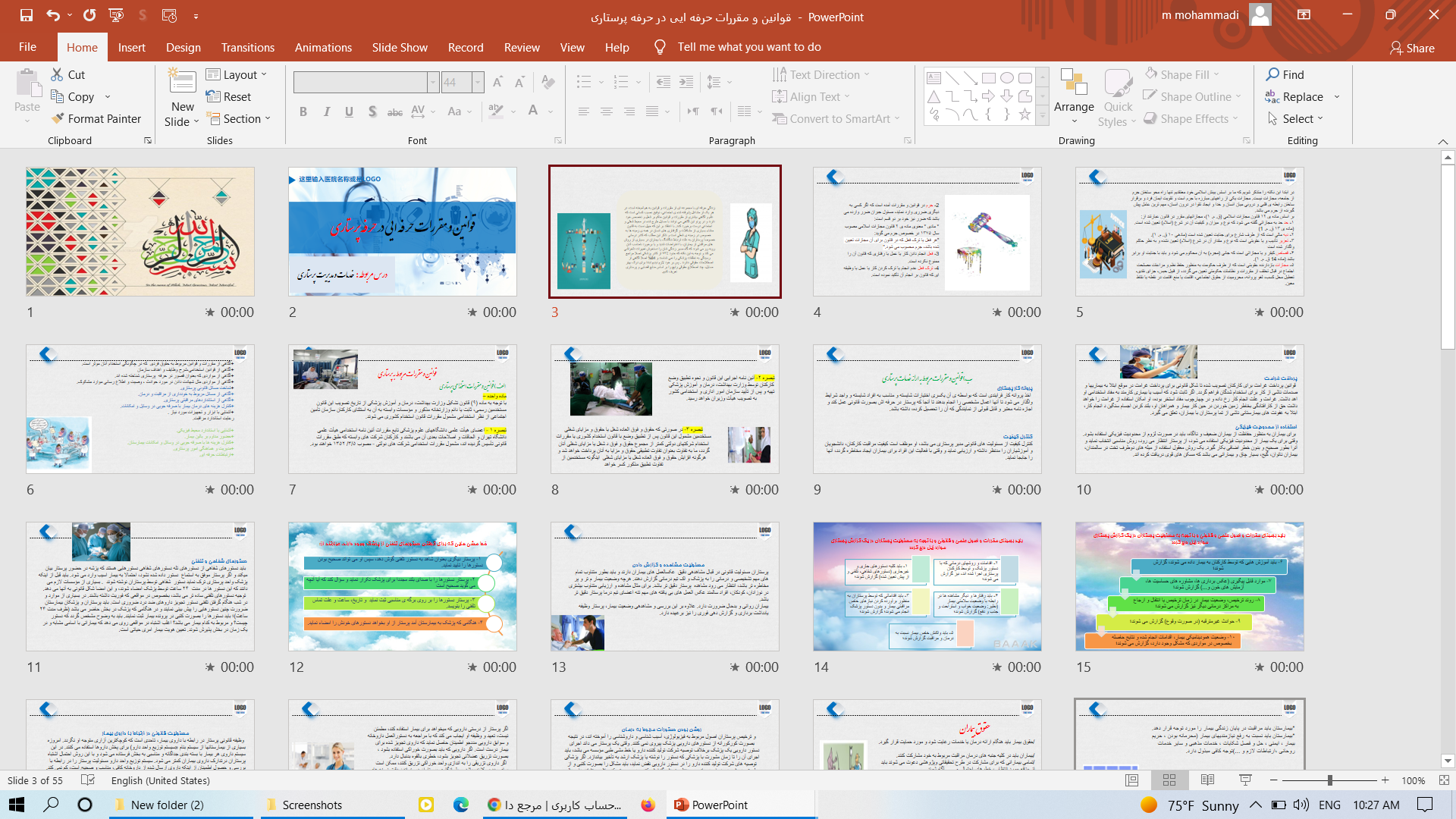
Task: Open Reading View from status bar
Action: 1207,780
